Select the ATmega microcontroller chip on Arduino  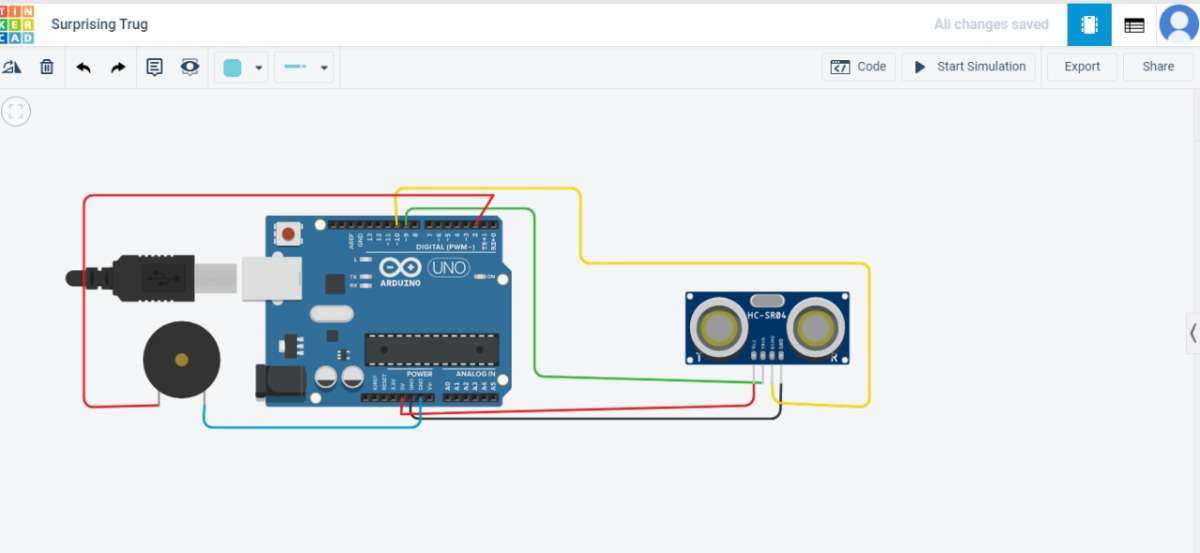click(x=431, y=348)
